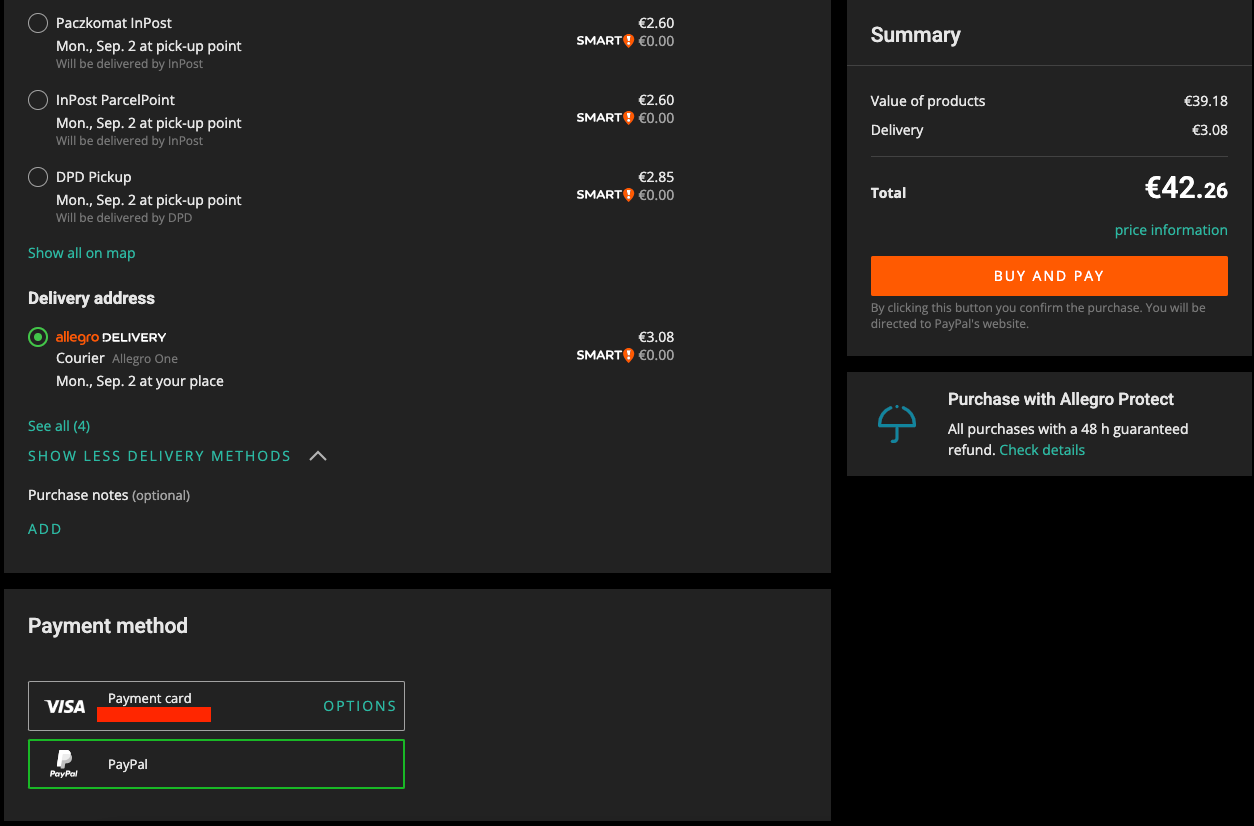Click SMART badge for InPost ParcelPoint
The width and height of the screenshot is (1254, 826).
605,118
